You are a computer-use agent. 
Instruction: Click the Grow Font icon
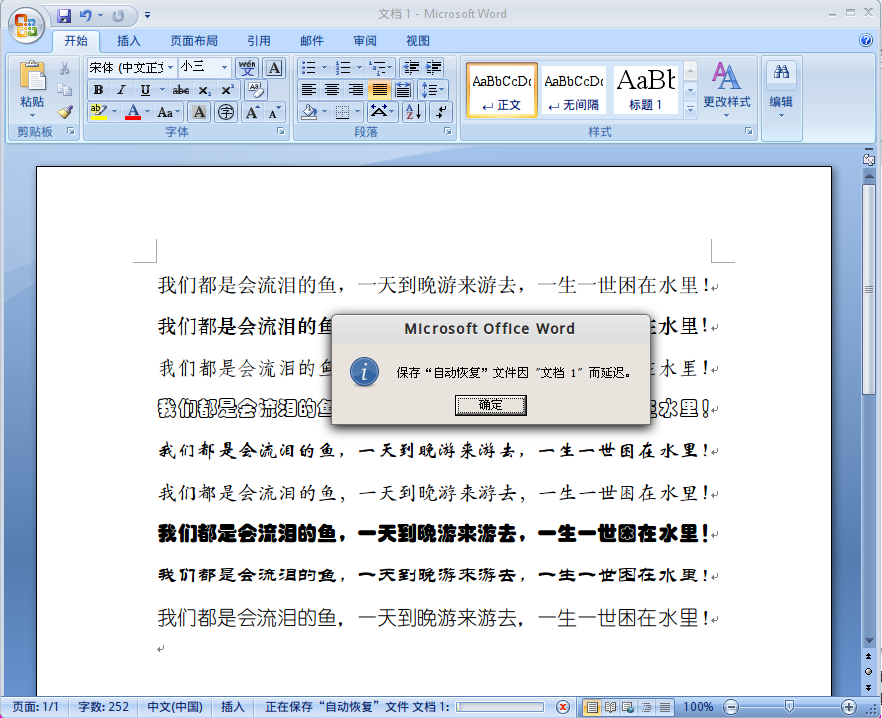(251, 111)
